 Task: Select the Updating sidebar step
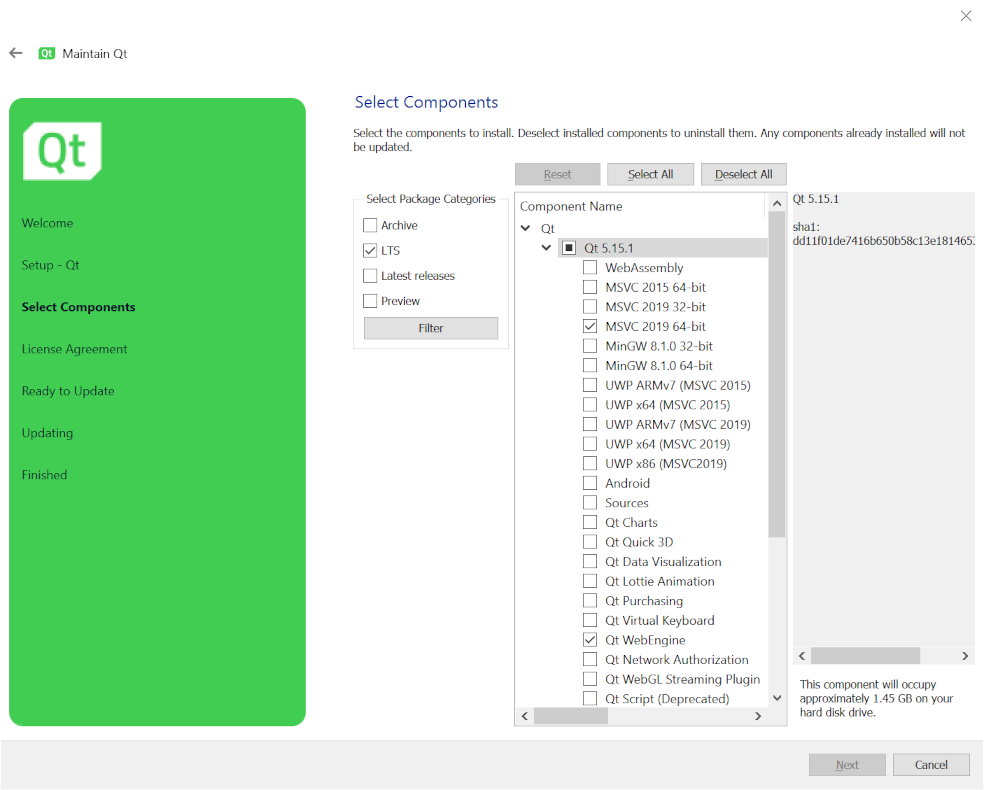coord(48,433)
